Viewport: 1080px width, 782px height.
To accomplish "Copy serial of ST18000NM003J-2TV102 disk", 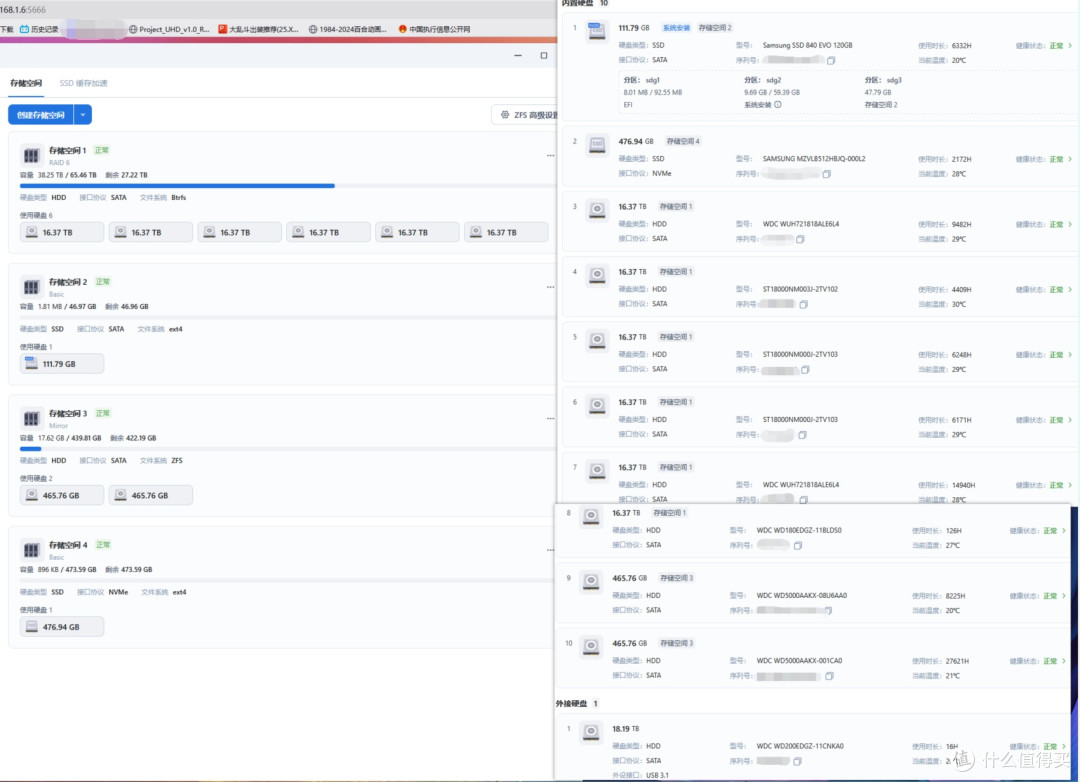I will [803, 305].
